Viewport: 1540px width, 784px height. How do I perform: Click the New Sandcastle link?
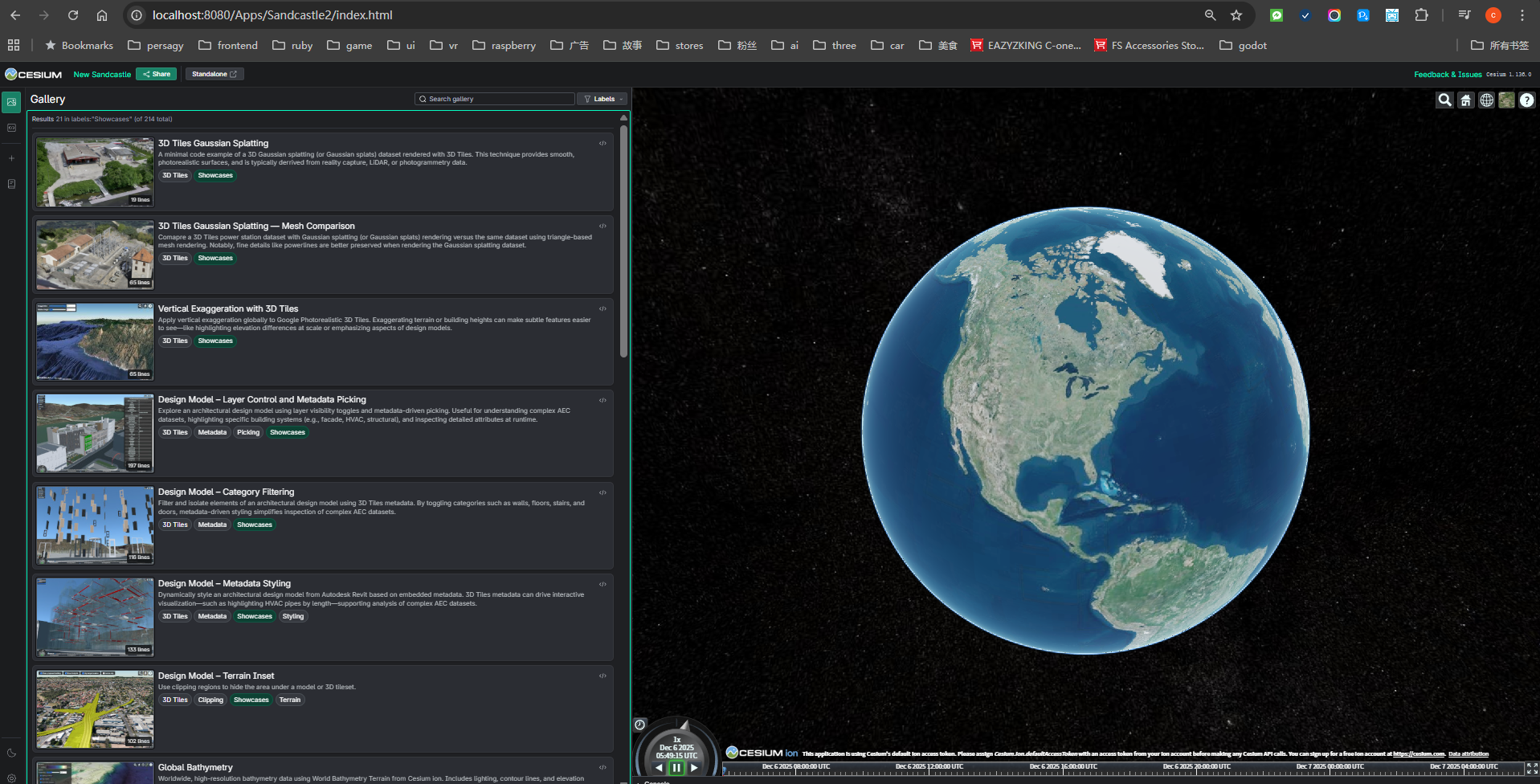[x=102, y=75]
